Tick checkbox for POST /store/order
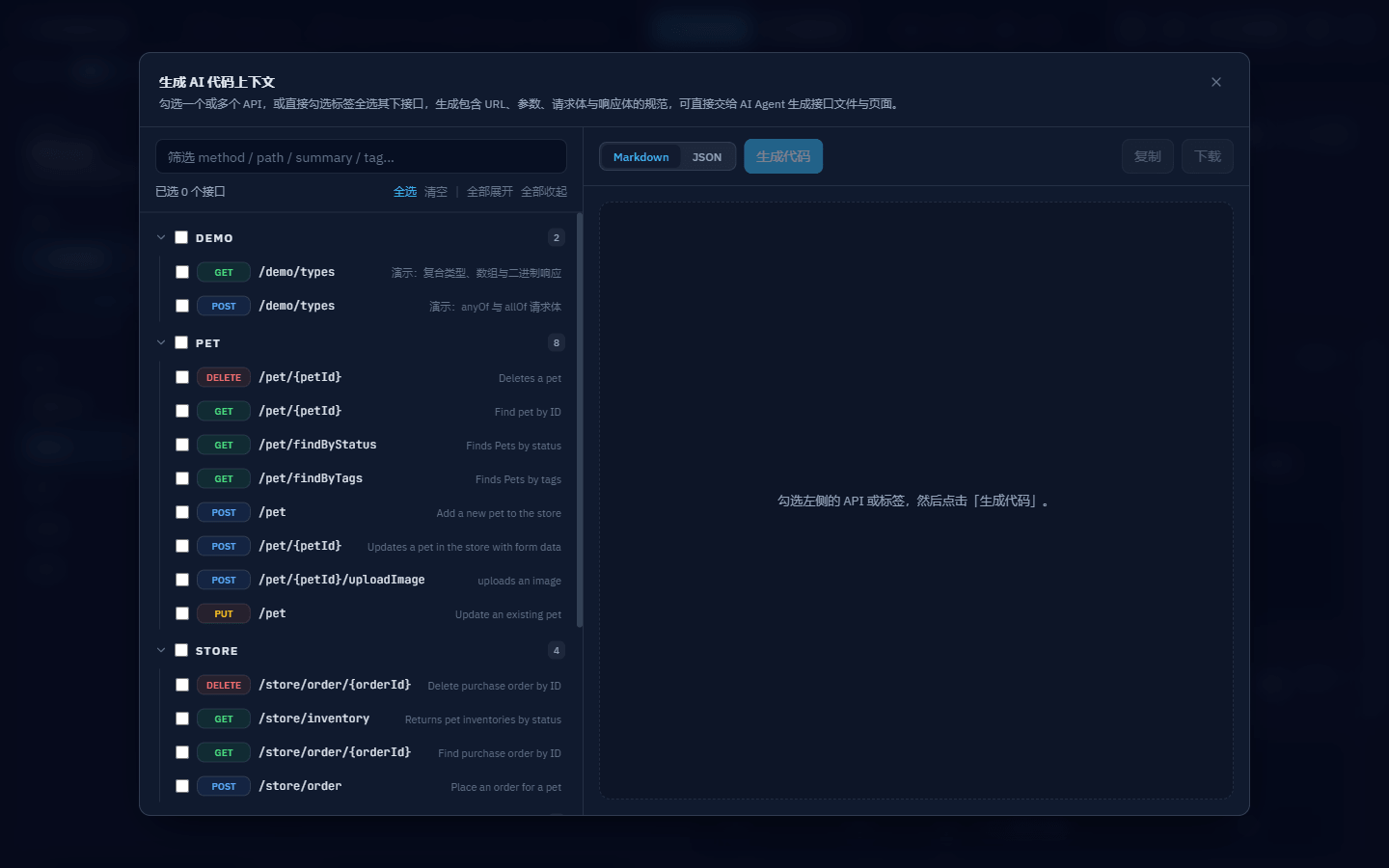1389x868 pixels. 182,786
